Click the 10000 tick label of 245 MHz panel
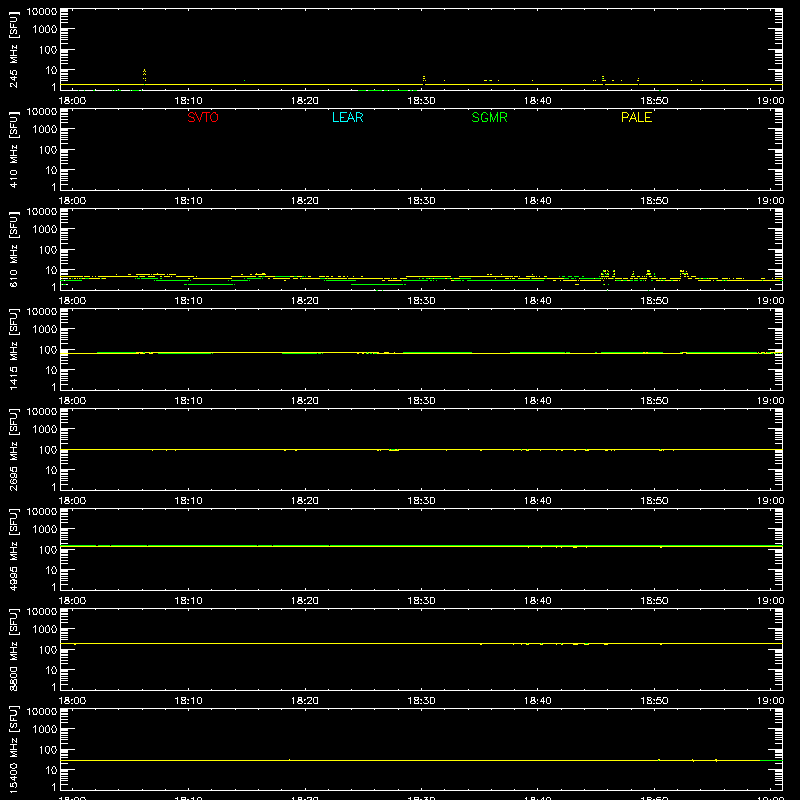Screen dimensions: 800x800 42,12
